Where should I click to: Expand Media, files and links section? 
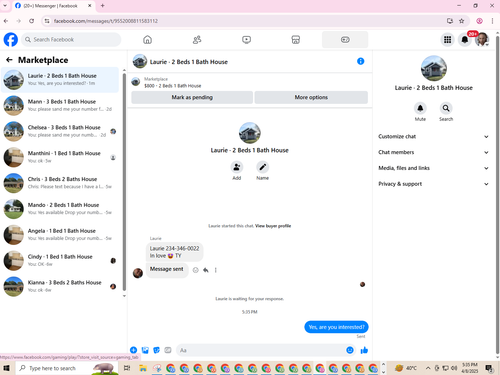click(x=433, y=168)
